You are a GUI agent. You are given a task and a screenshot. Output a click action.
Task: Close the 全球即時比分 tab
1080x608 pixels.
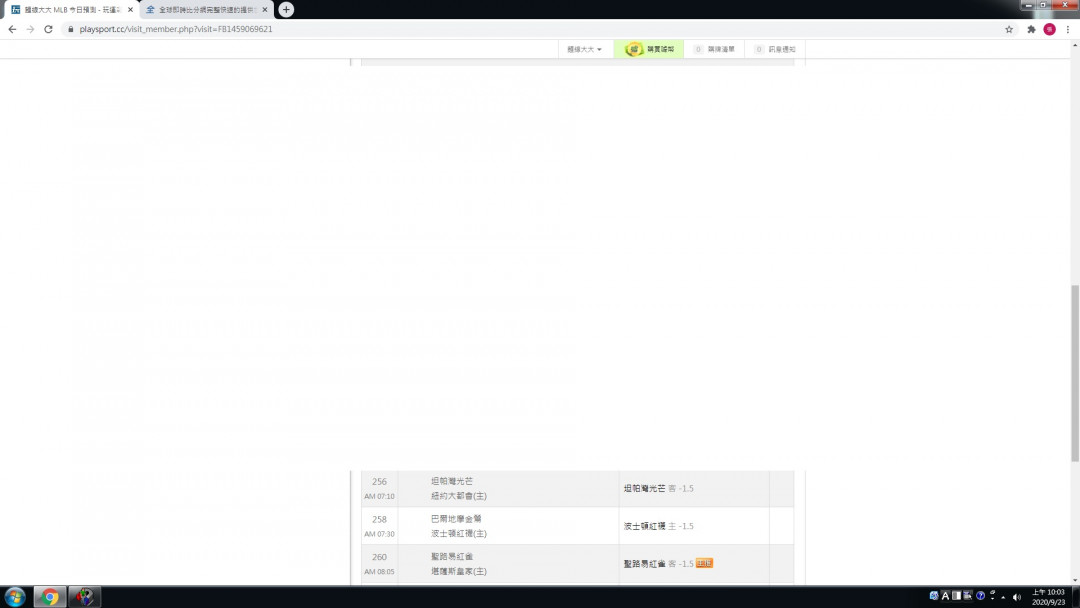click(264, 10)
